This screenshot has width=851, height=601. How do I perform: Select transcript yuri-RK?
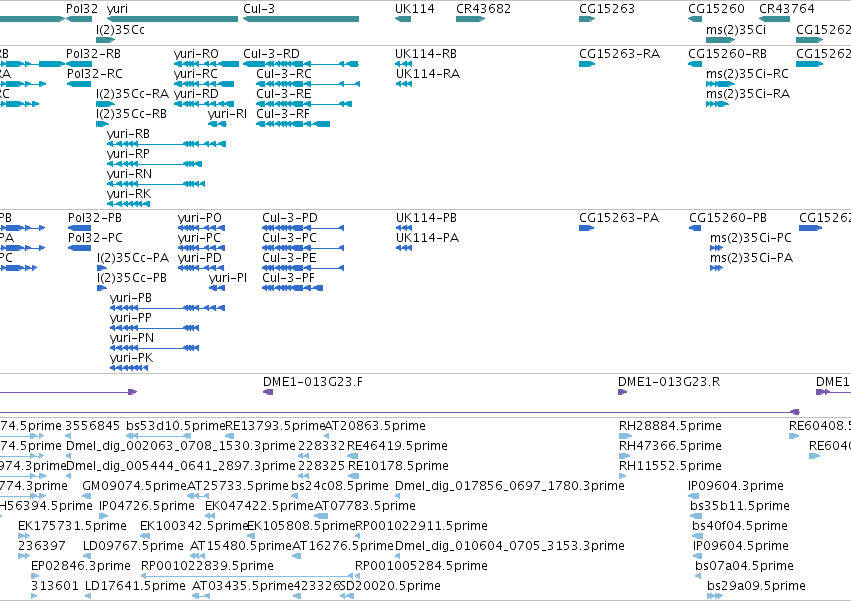coord(129,194)
